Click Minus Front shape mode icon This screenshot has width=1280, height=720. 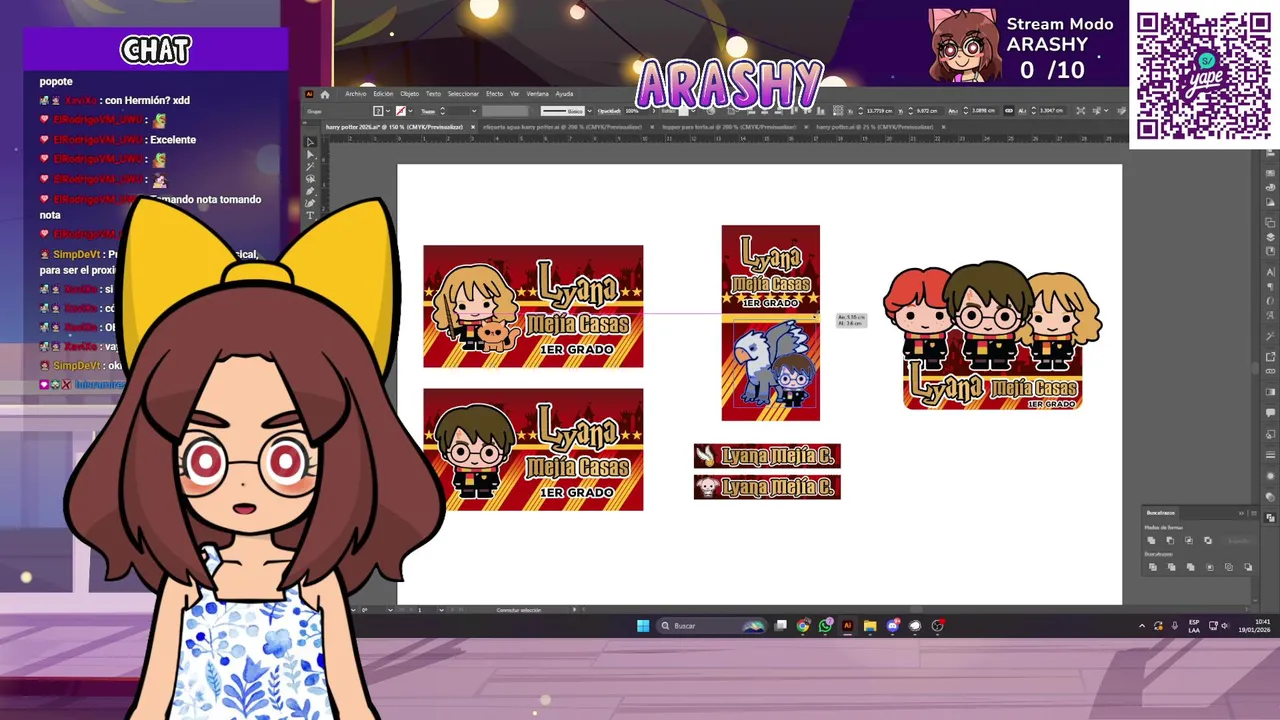[1170, 540]
